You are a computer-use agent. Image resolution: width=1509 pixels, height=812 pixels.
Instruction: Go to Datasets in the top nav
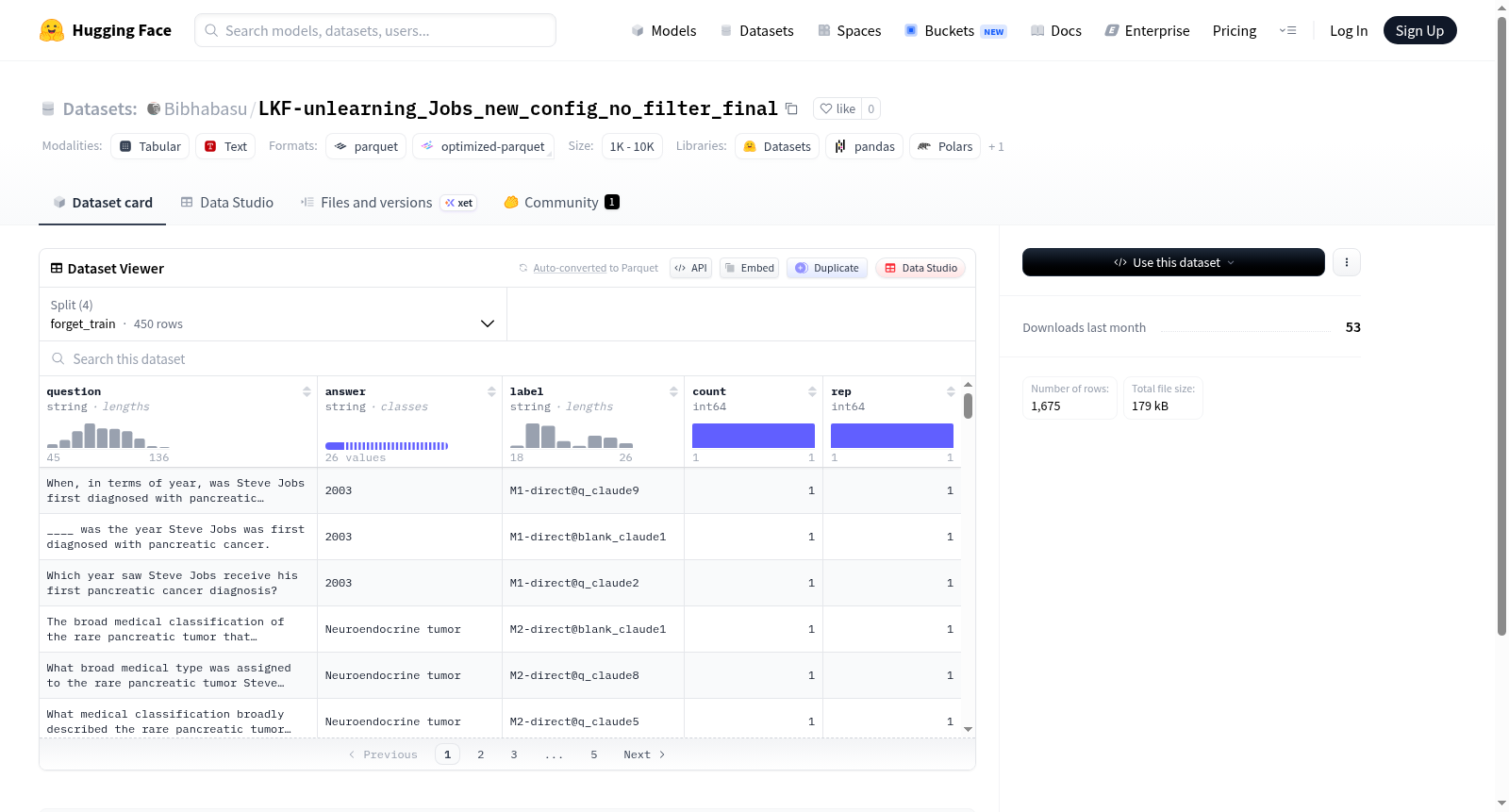coord(757,31)
